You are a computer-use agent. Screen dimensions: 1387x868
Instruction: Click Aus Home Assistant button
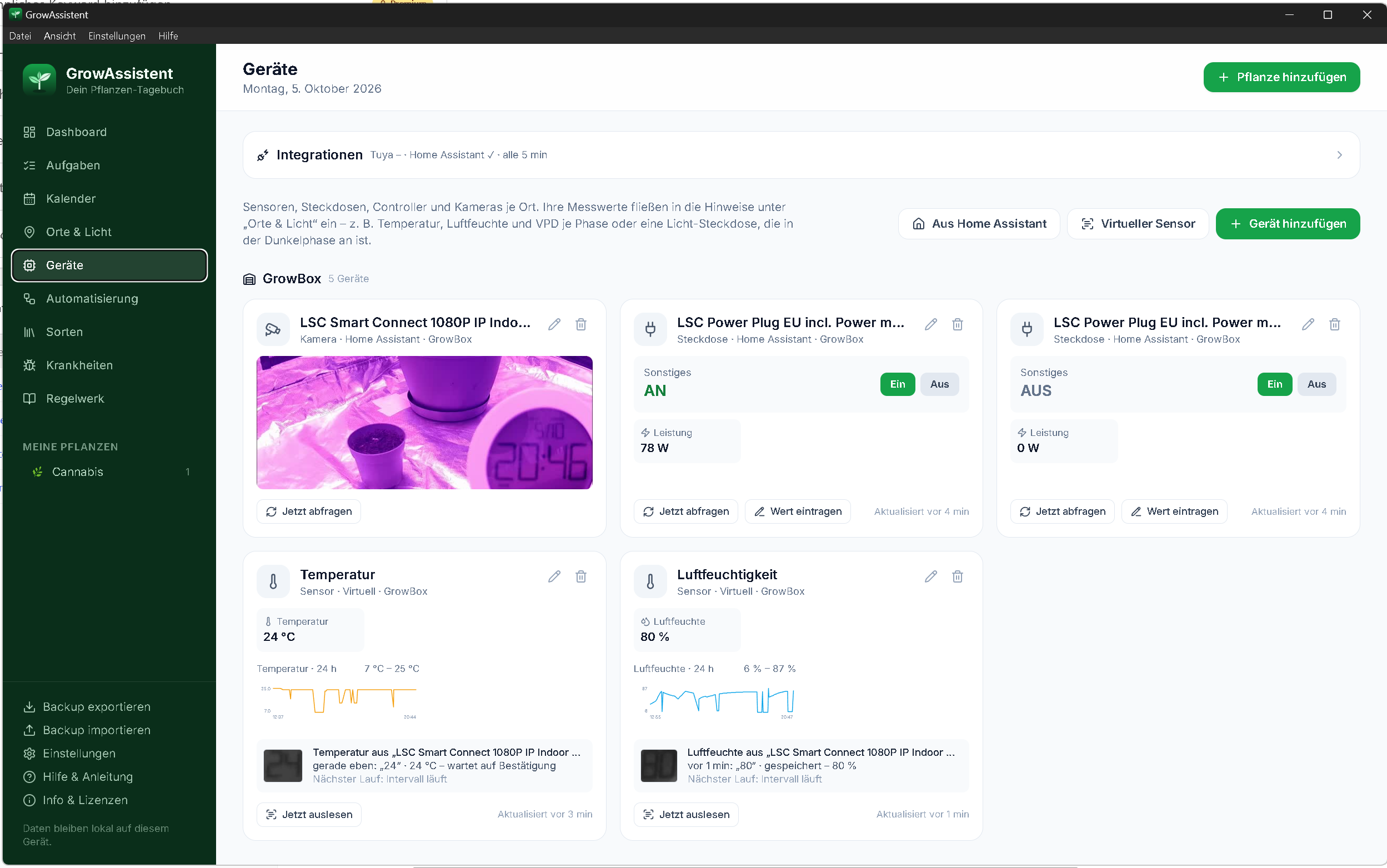[979, 224]
